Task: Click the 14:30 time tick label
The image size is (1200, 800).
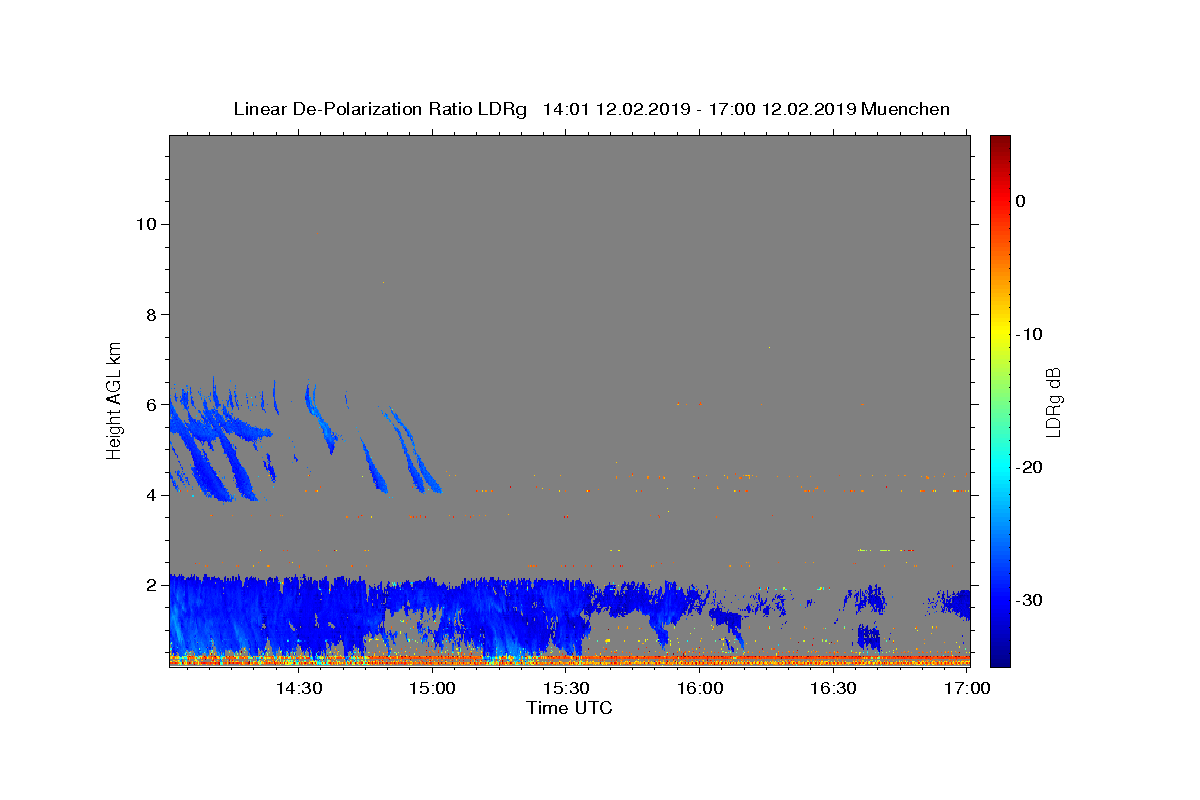Action: click(298, 689)
